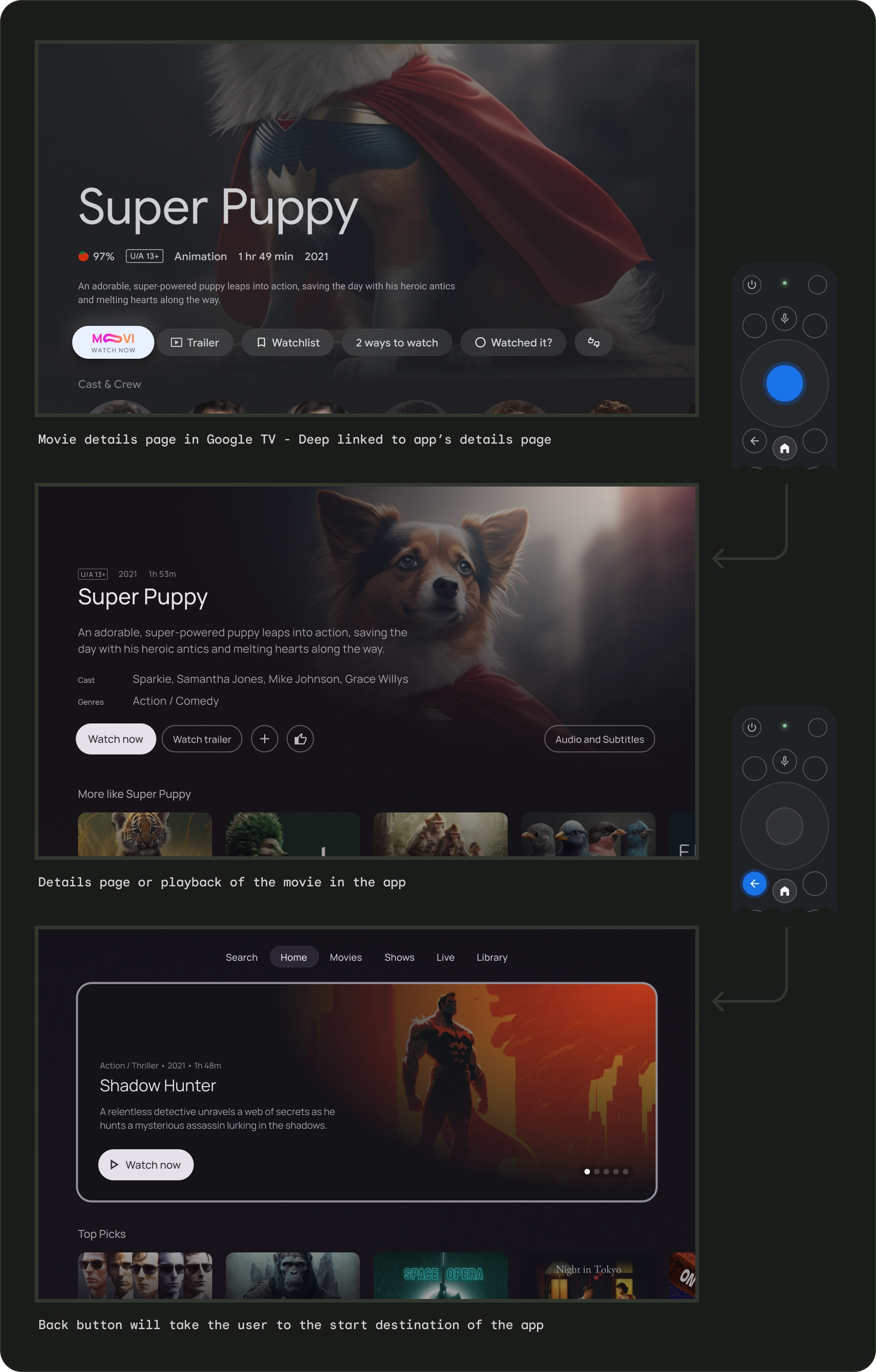The image size is (876, 1372).
Task: Expand 2 ways to watch options
Action: pos(396,342)
